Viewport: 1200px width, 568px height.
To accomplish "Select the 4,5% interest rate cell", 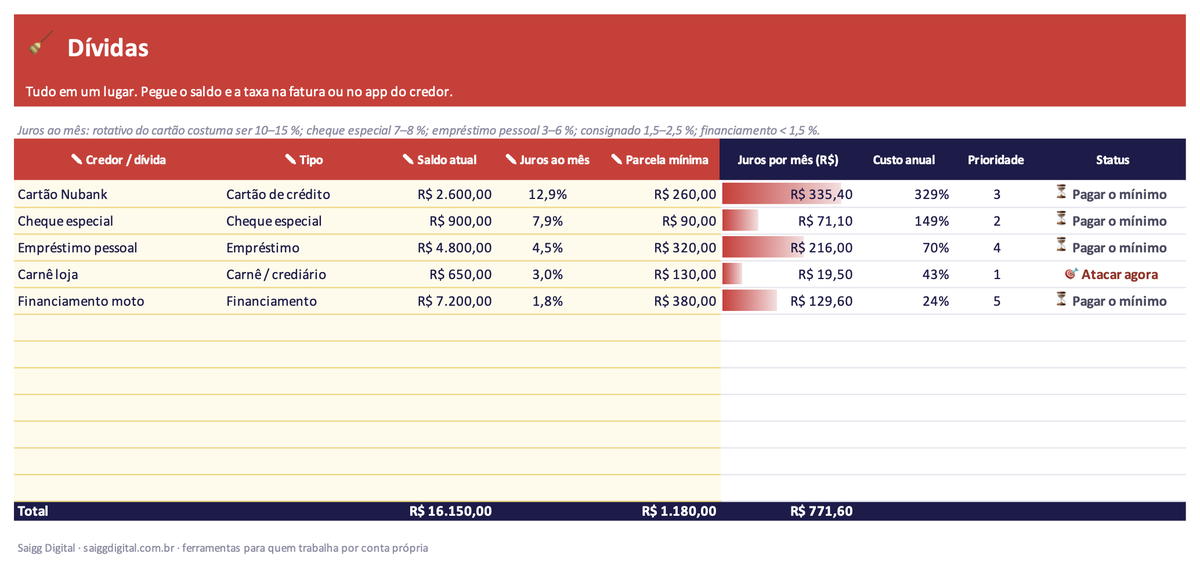I will click(548, 247).
